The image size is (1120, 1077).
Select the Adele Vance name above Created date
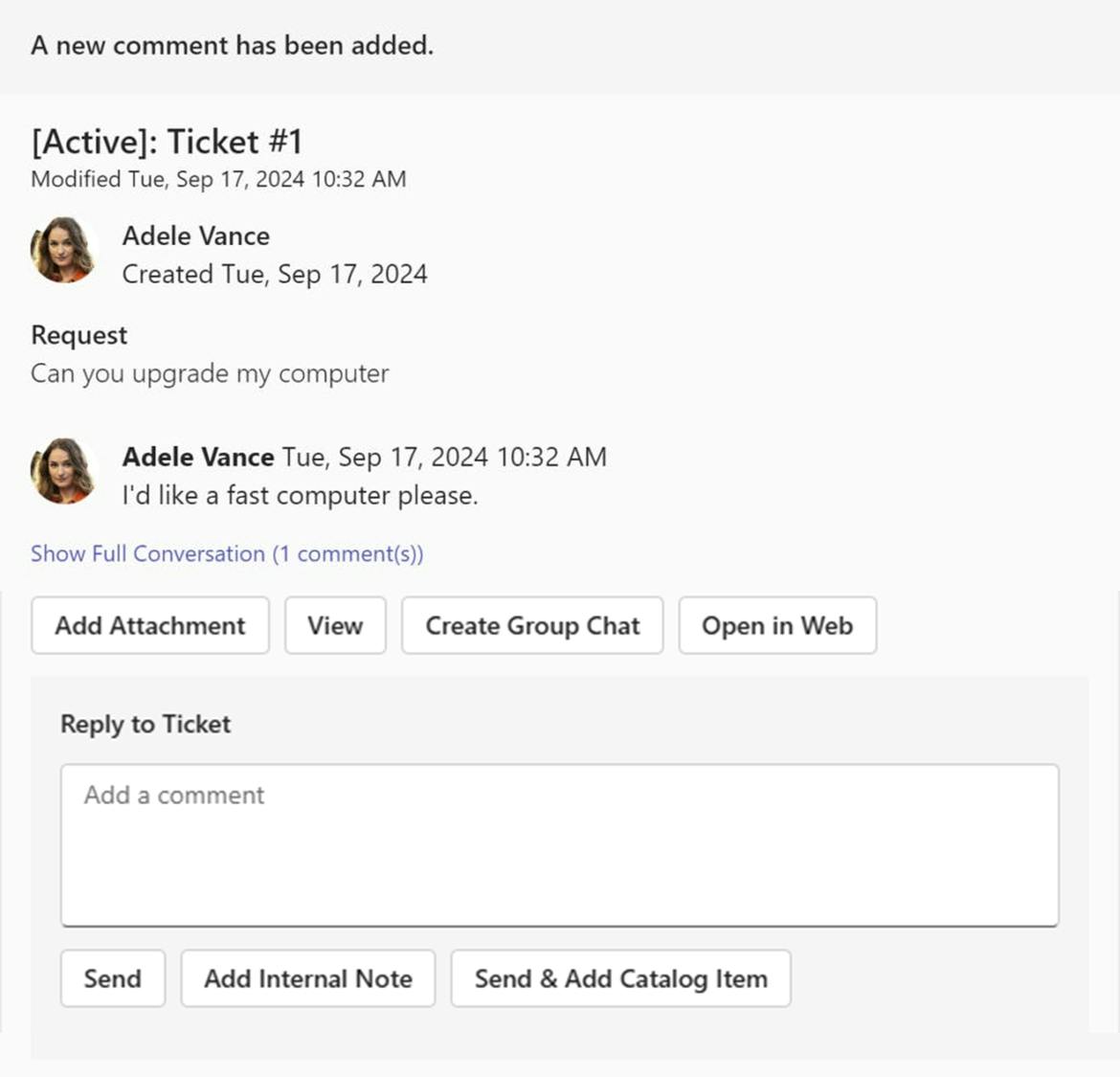point(195,236)
